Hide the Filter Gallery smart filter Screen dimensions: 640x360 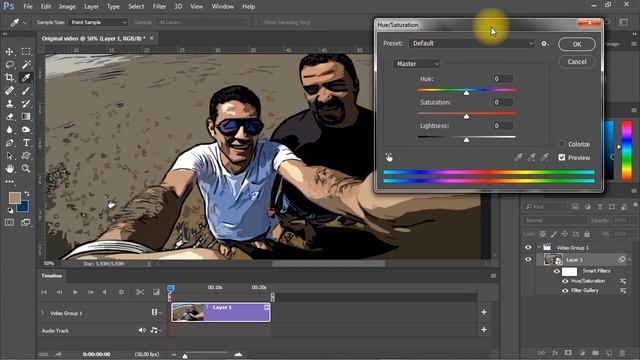(565, 291)
